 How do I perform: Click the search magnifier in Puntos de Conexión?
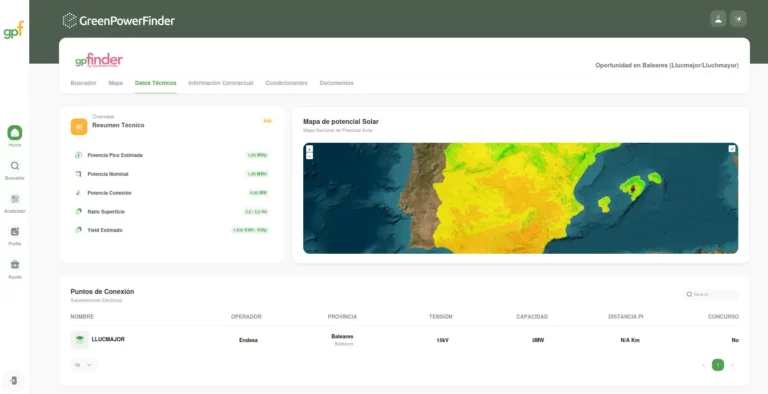click(689, 295)
